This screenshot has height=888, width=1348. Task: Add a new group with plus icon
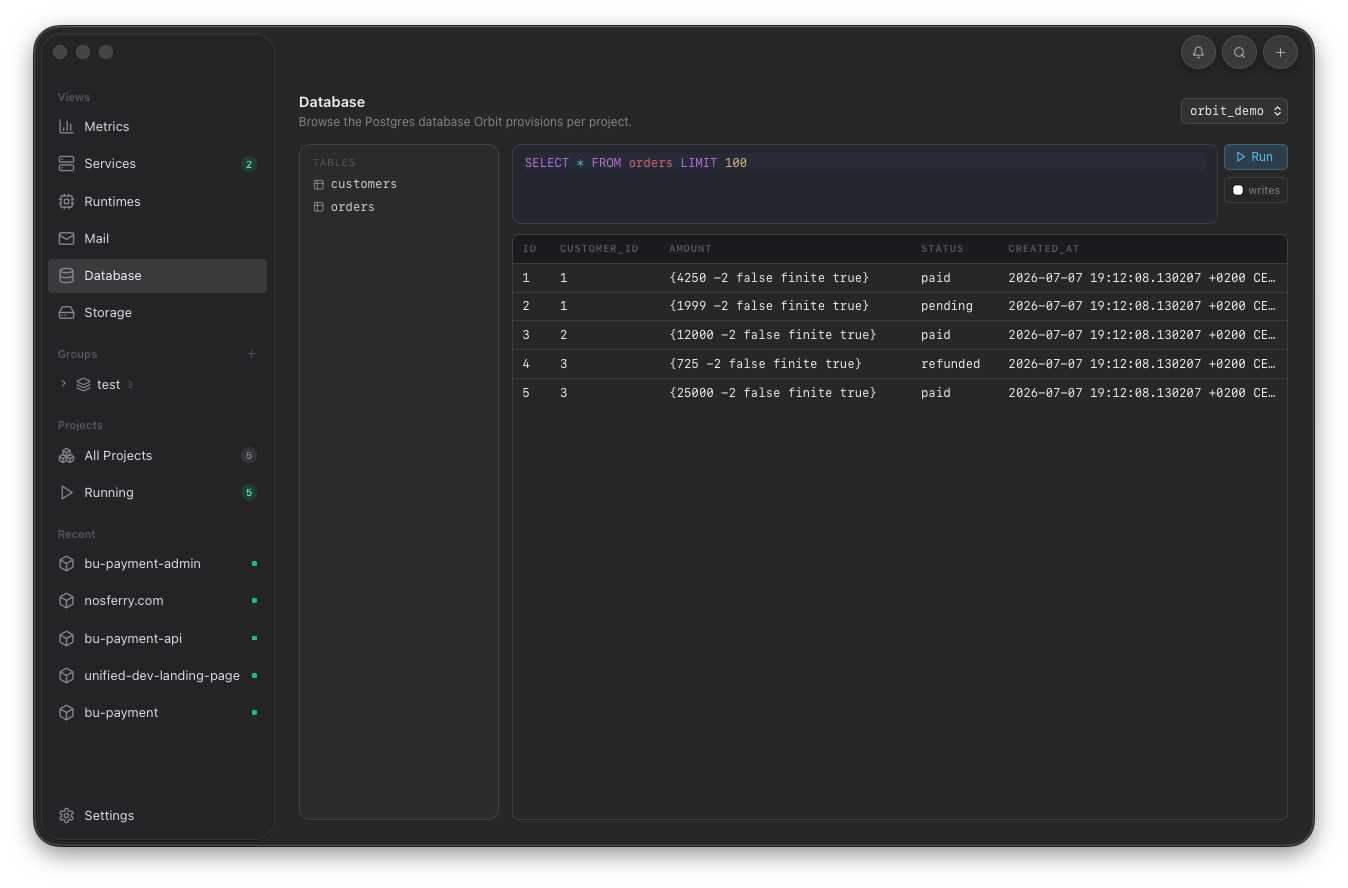point(251,354)
